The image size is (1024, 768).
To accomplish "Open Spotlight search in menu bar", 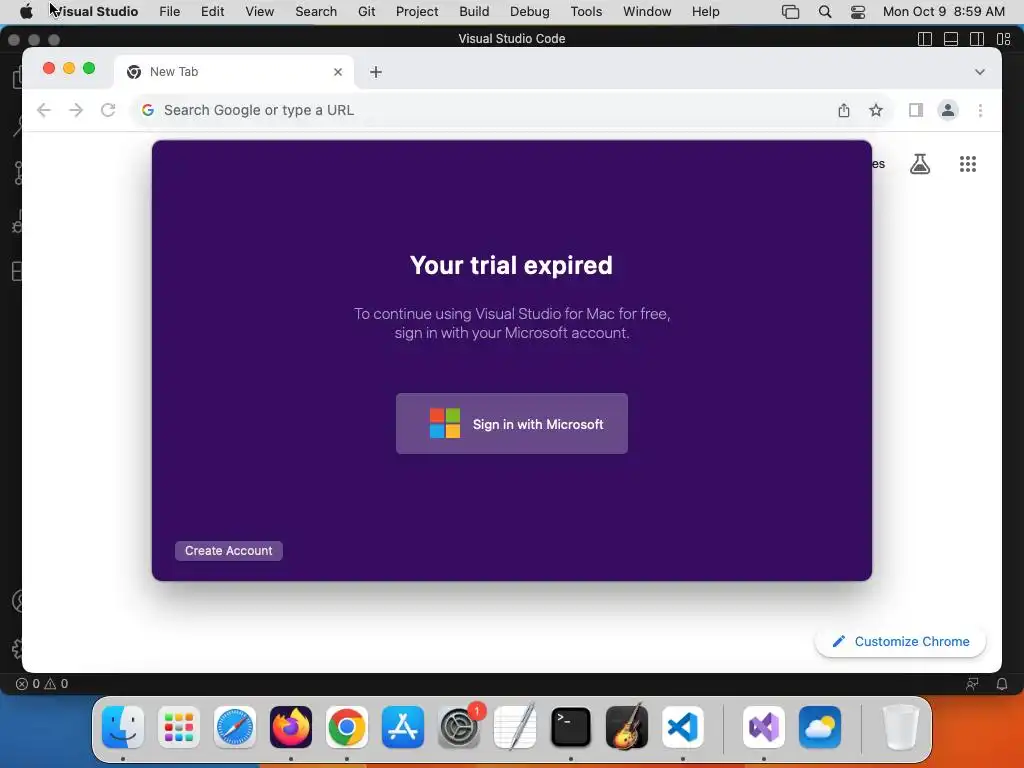I will coord(825,12).
